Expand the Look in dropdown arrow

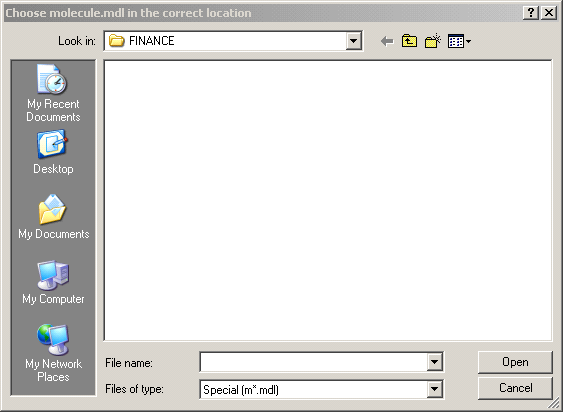[x=353, y=41]
